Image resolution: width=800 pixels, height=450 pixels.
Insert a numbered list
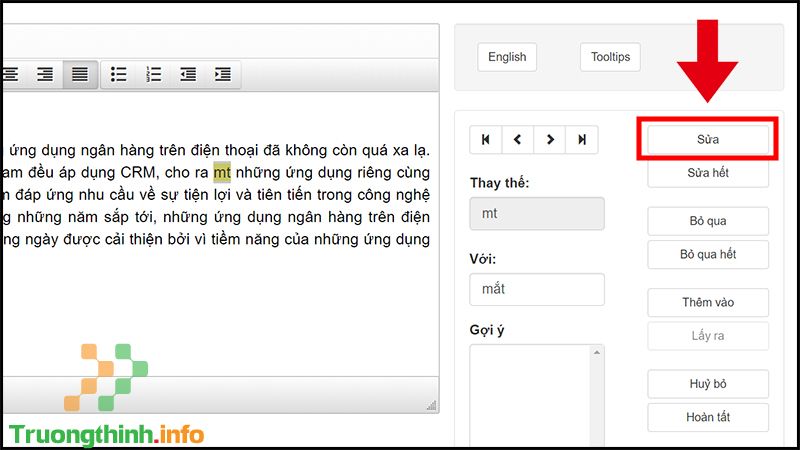pos(153,74)
